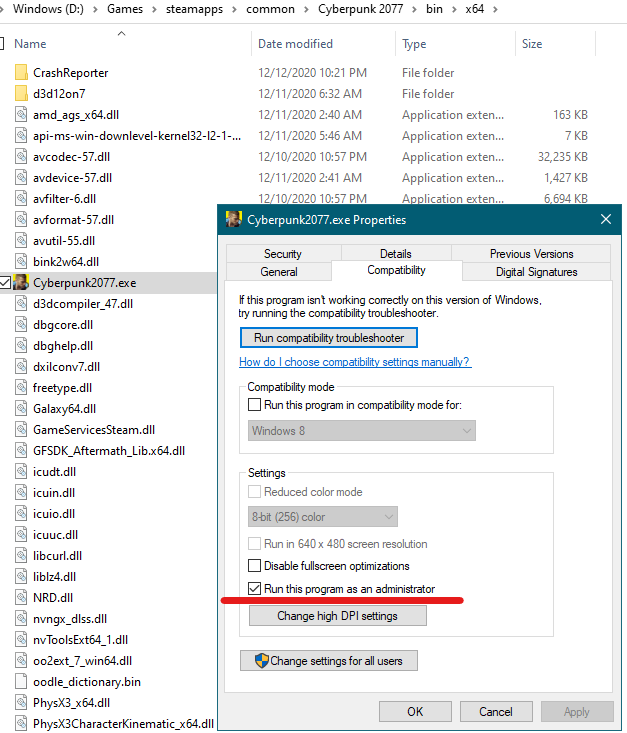The height and width of the screenshot is (733, 627).
Task: Enable Run this program in compatibility mode
Action: 254,405
